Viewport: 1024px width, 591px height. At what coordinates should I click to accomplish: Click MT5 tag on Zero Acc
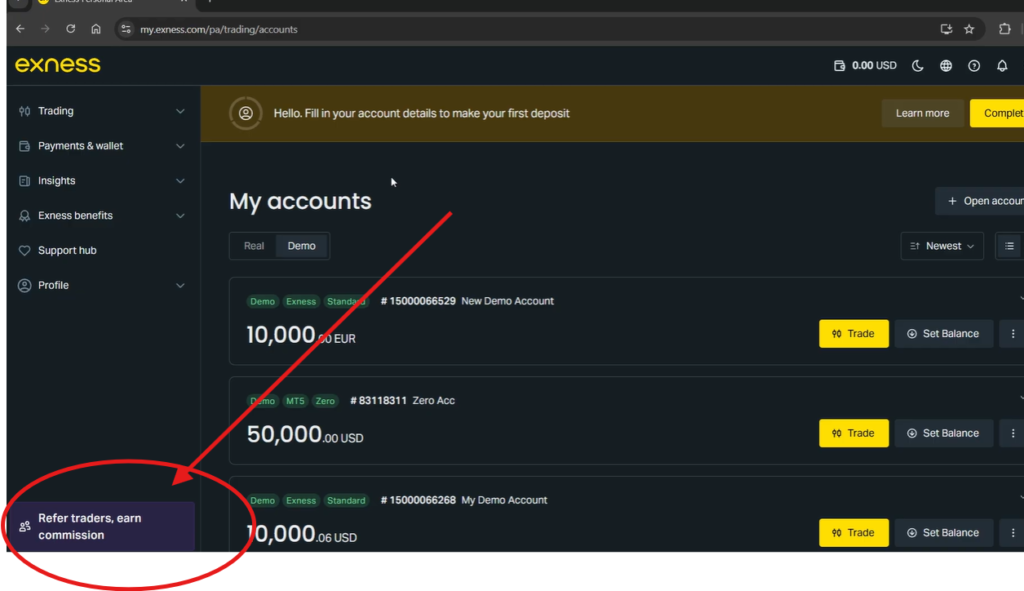pyautogui.click(x=295, y=401)
